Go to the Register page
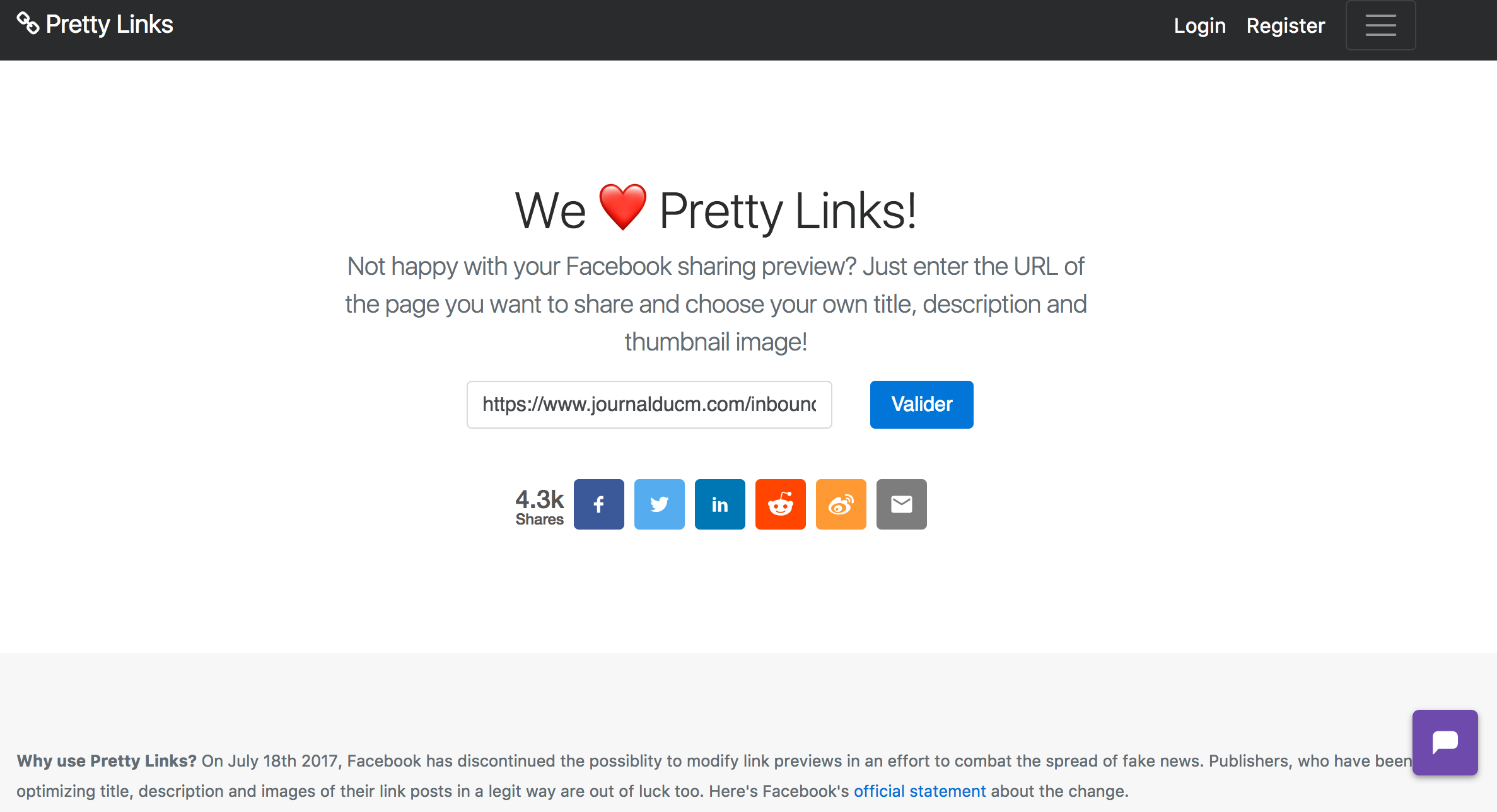 pyautogui.click(x=1286, y=25)
